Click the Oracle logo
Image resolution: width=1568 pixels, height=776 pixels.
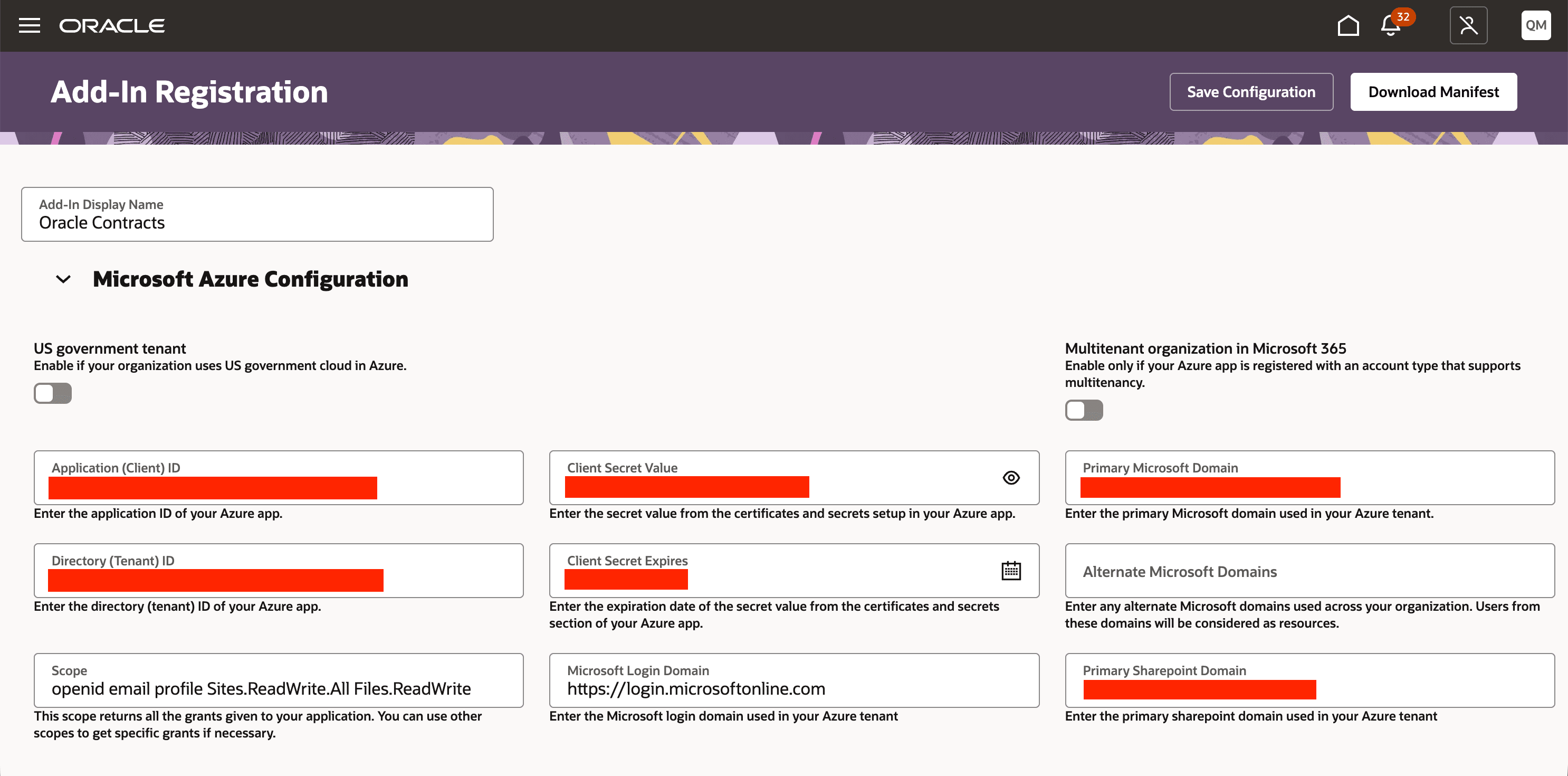tap(112, 25)
